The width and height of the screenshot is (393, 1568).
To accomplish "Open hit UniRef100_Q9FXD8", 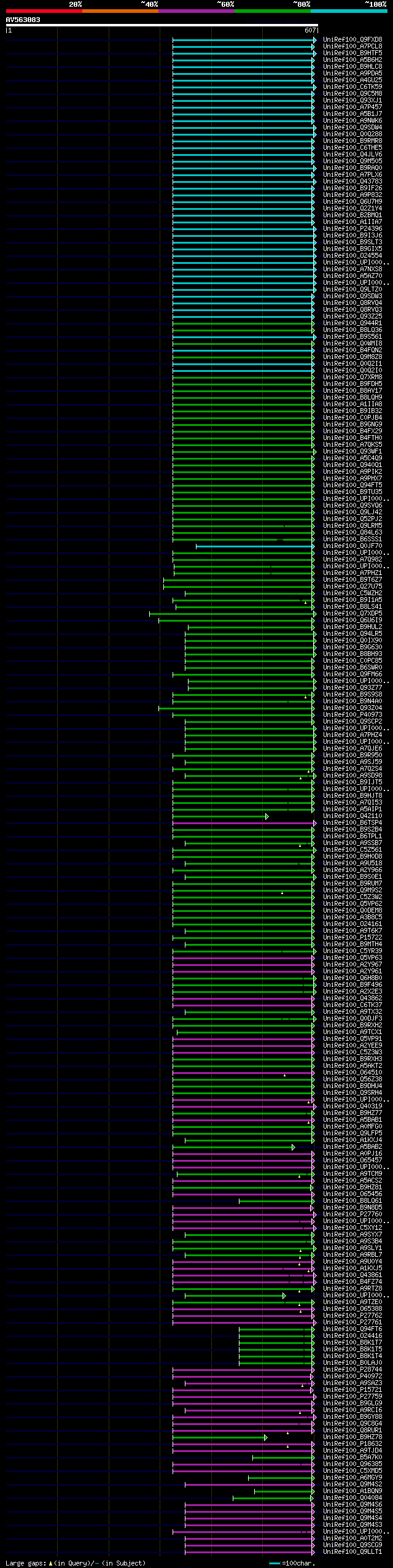I will (x=352, y=40).
